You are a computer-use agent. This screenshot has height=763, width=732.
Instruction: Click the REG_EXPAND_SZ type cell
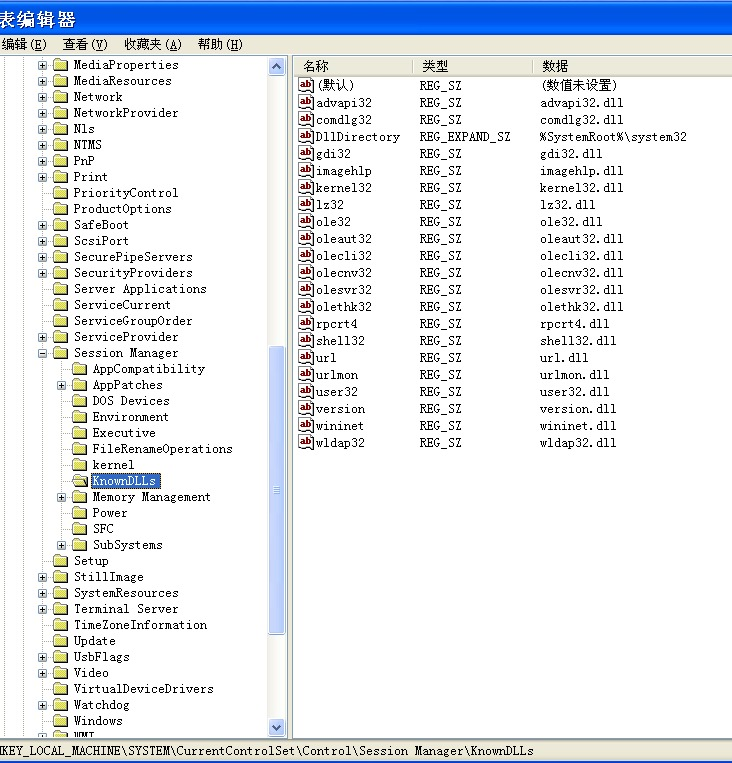pos(465,137)
